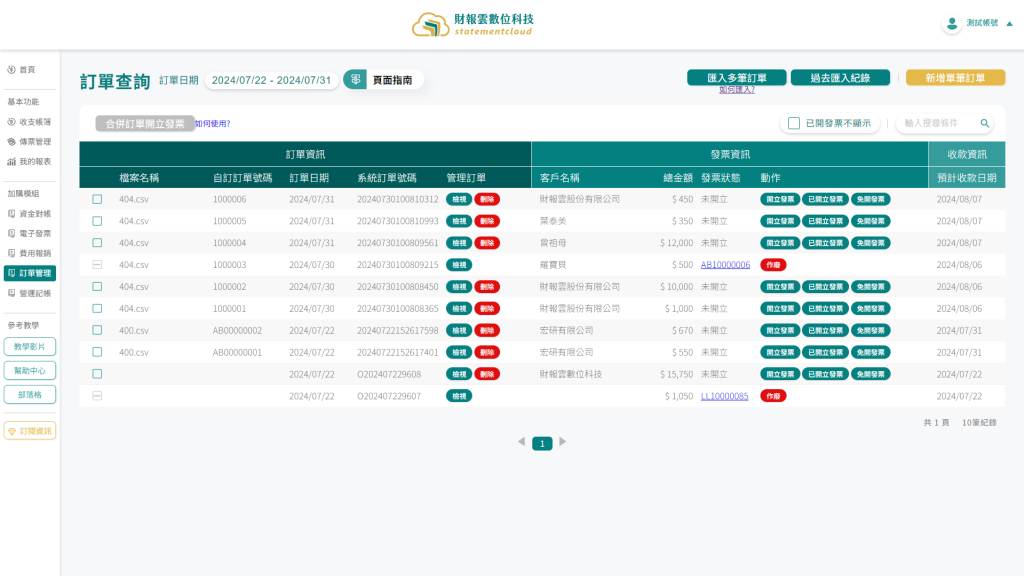This screenshot has height=576, width=1024.
Task: Open invoice link AB10000006
Action: coord(725,265)
